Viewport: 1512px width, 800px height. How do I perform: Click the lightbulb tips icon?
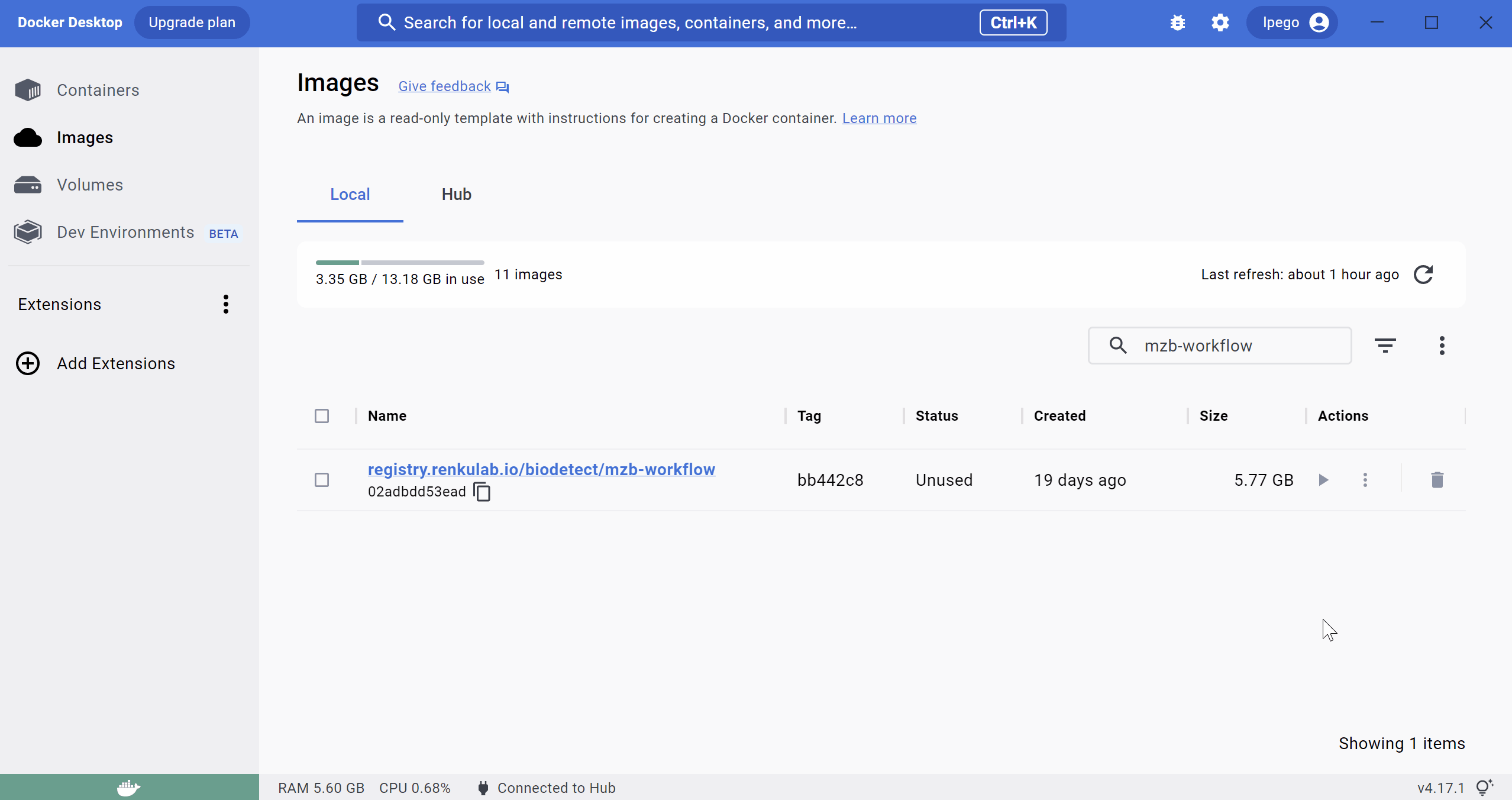[1485, 788]
